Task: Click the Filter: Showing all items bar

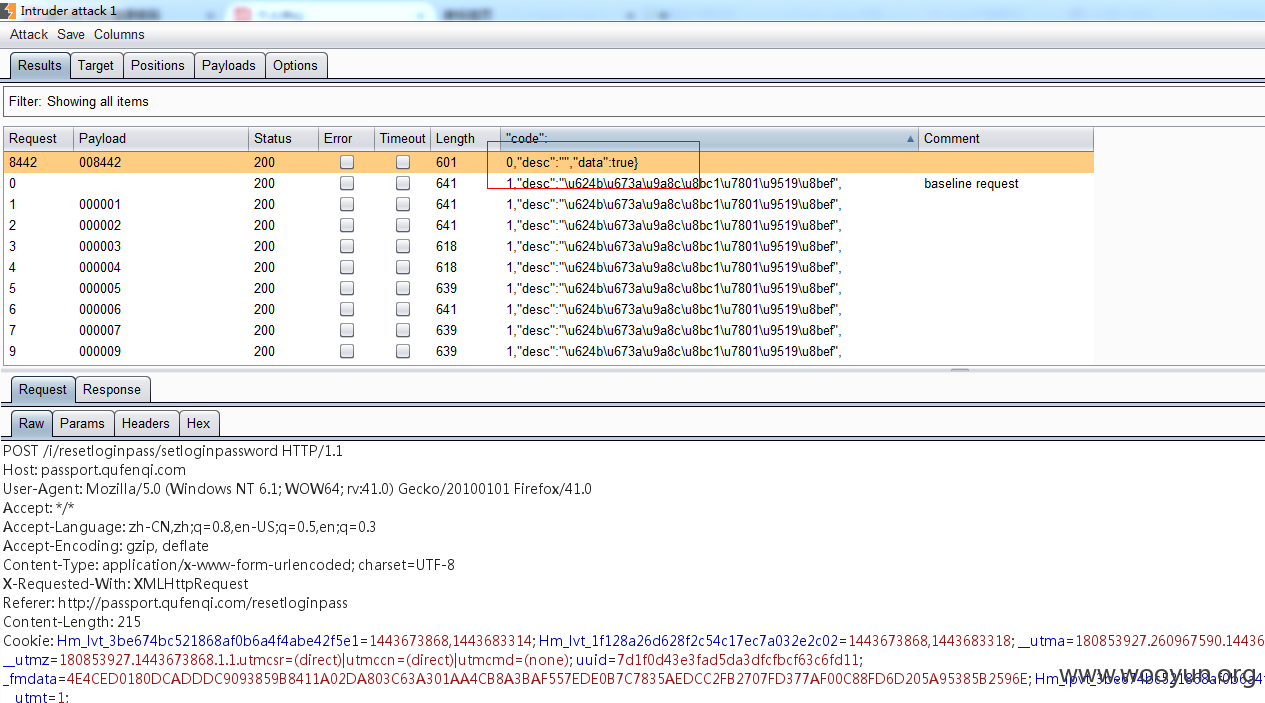Action: coord(632,101)
